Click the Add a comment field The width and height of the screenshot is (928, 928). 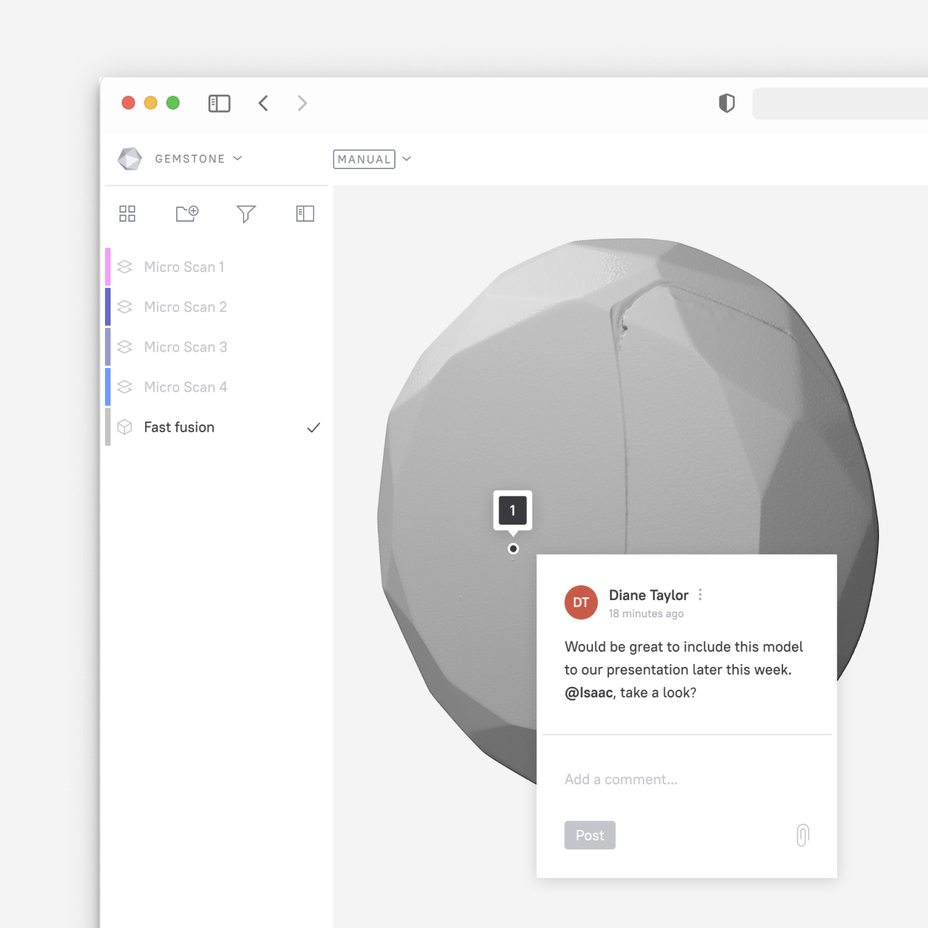pos(687,779)
